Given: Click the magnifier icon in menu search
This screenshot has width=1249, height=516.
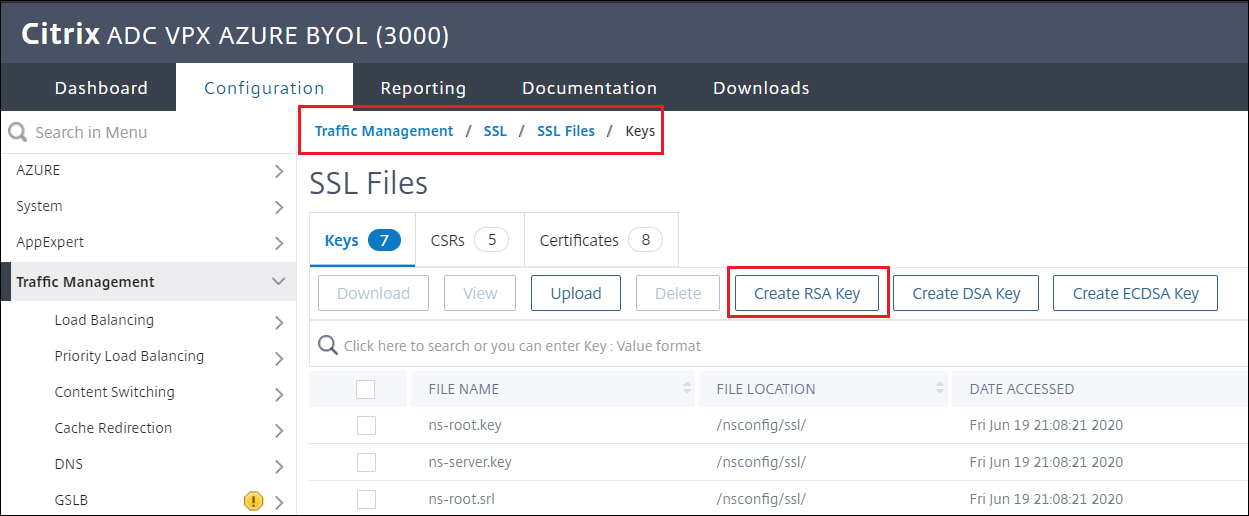Looking at the screenshot, I should click(17, 132).
